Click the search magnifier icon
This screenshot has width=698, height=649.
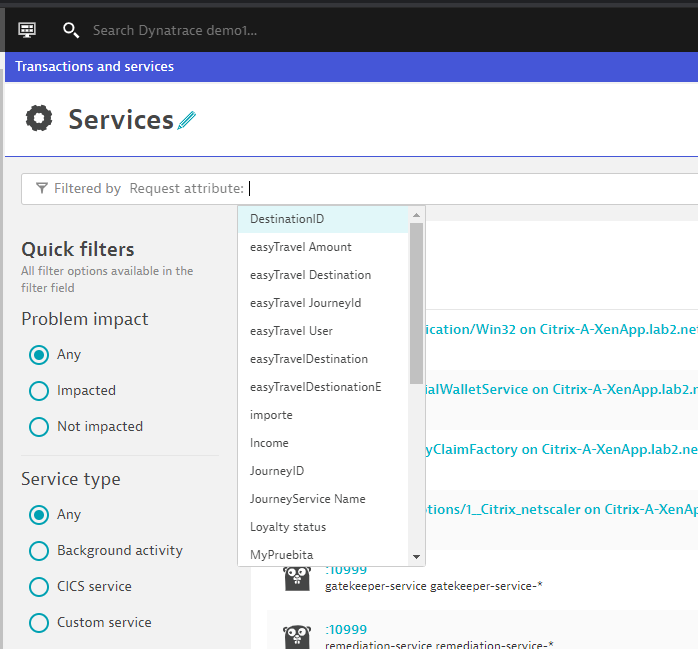click(71, 30)
